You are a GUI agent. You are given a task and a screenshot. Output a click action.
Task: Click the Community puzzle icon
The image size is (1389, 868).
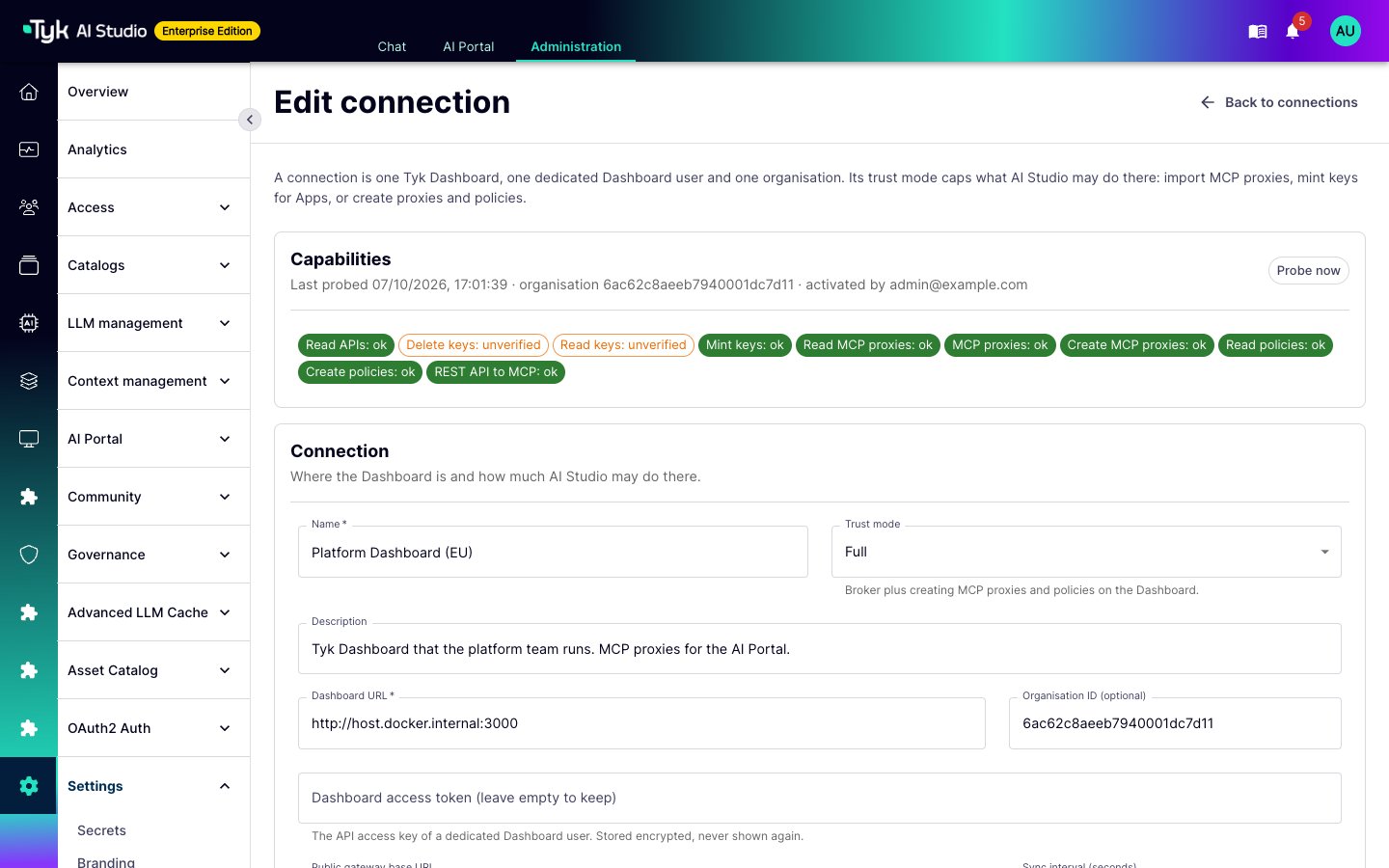point(29,497)
